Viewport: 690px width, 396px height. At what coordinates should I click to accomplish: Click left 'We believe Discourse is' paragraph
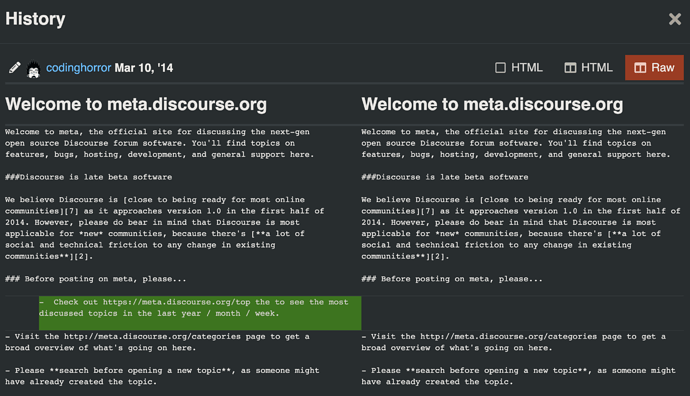coord(165,228)
